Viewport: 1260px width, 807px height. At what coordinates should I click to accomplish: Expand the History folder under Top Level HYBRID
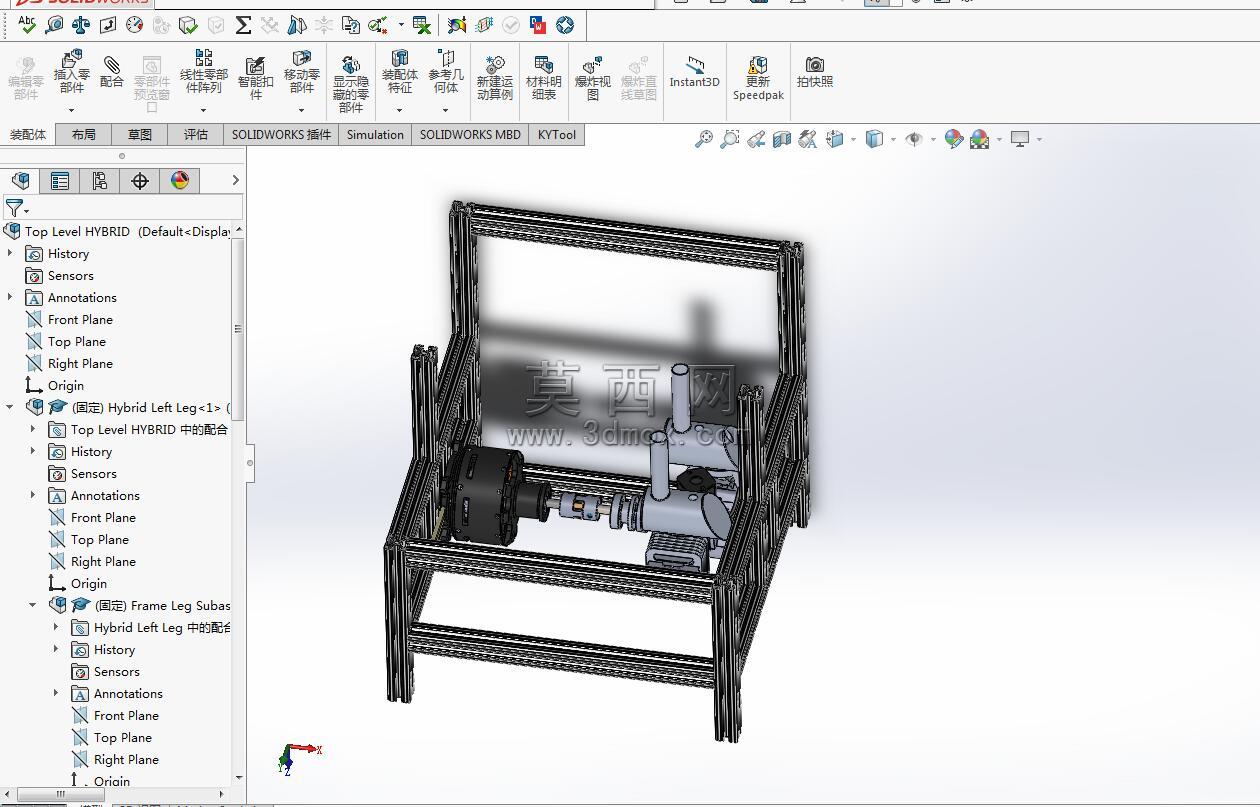[10, 253]
